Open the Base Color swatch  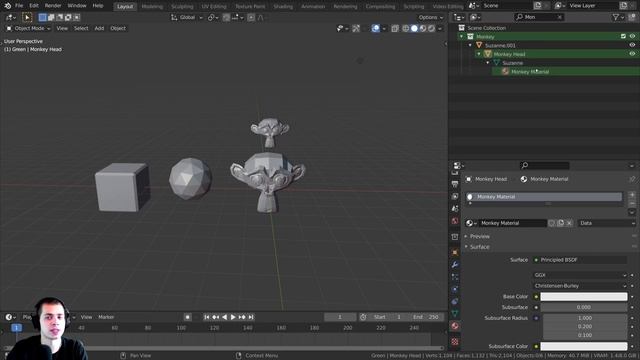pos(584,296)
